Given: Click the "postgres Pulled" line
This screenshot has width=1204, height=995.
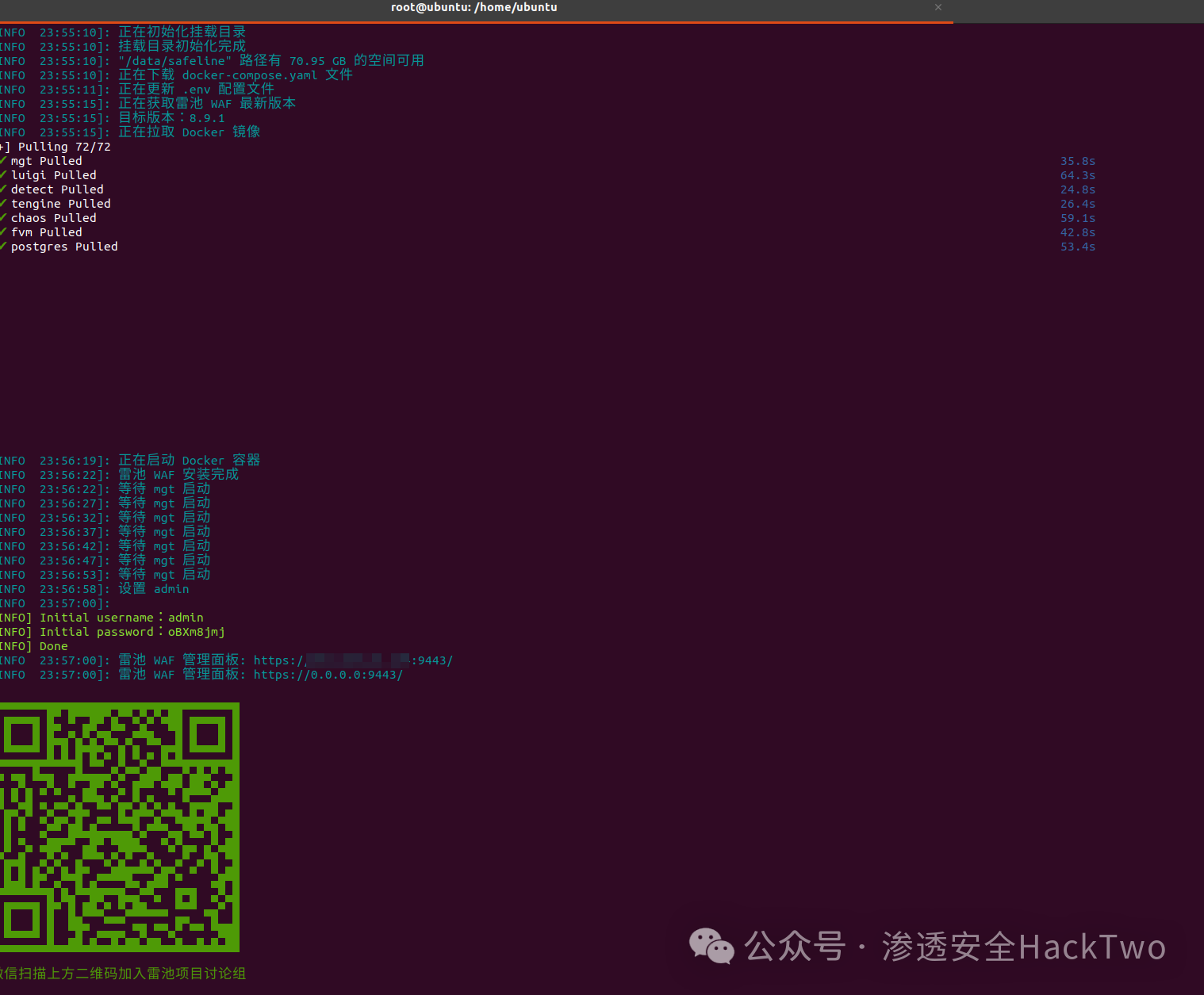Looking at the screenshot, I should 64,247.
